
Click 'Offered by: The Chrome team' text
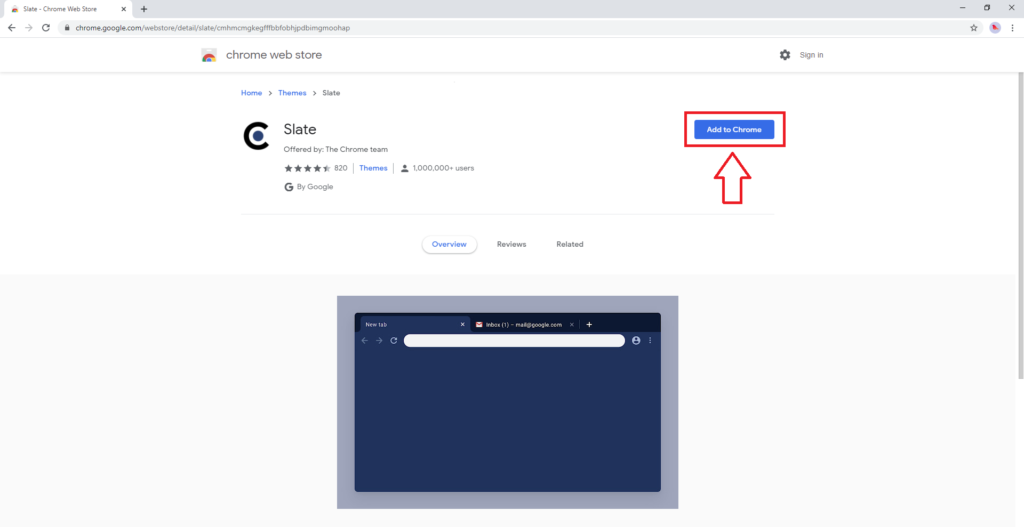point(336,149)
